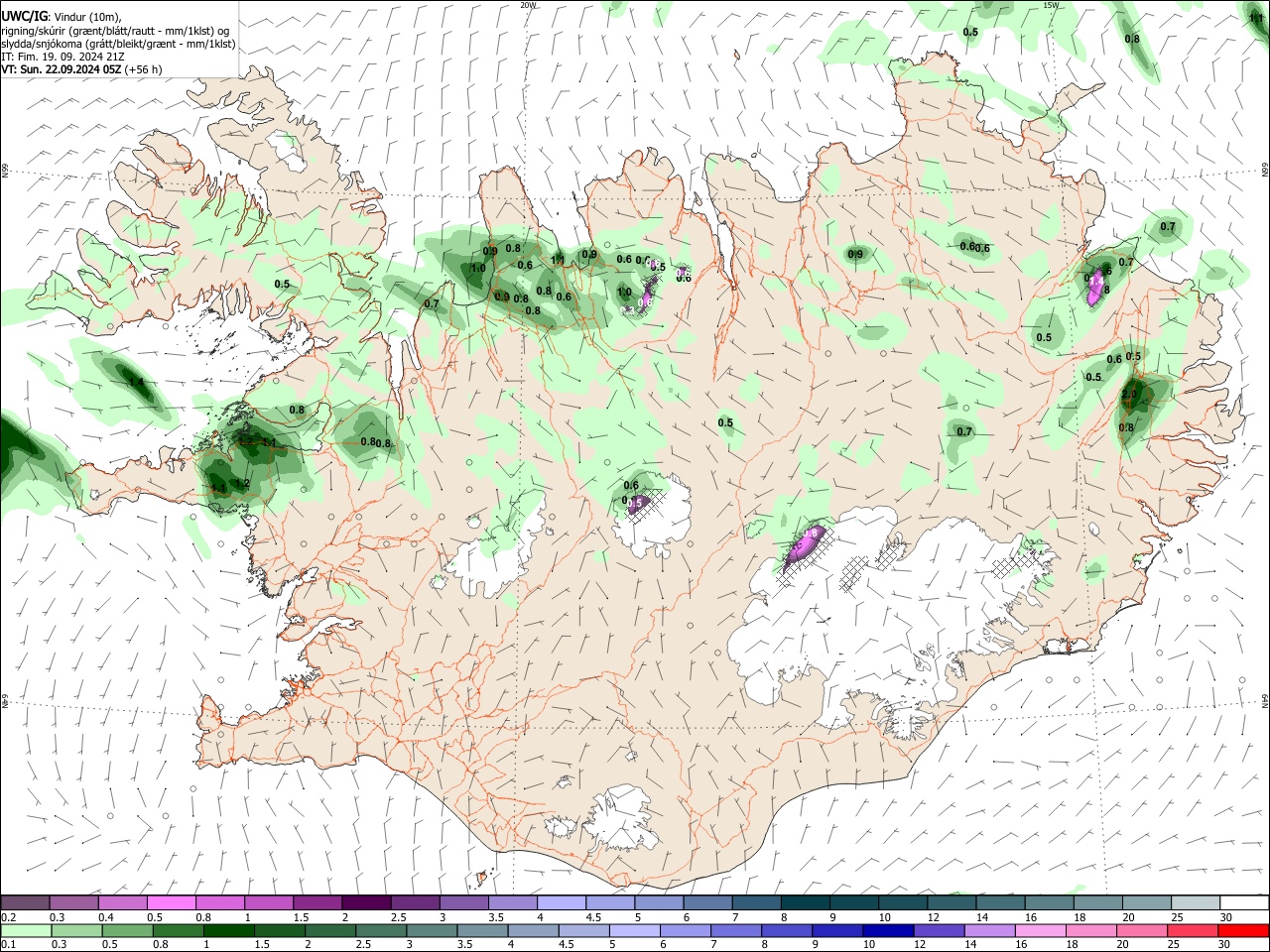
Task: Select the VT: Sun. 22.09.2024 05Z line
Action: coord(81,69)
